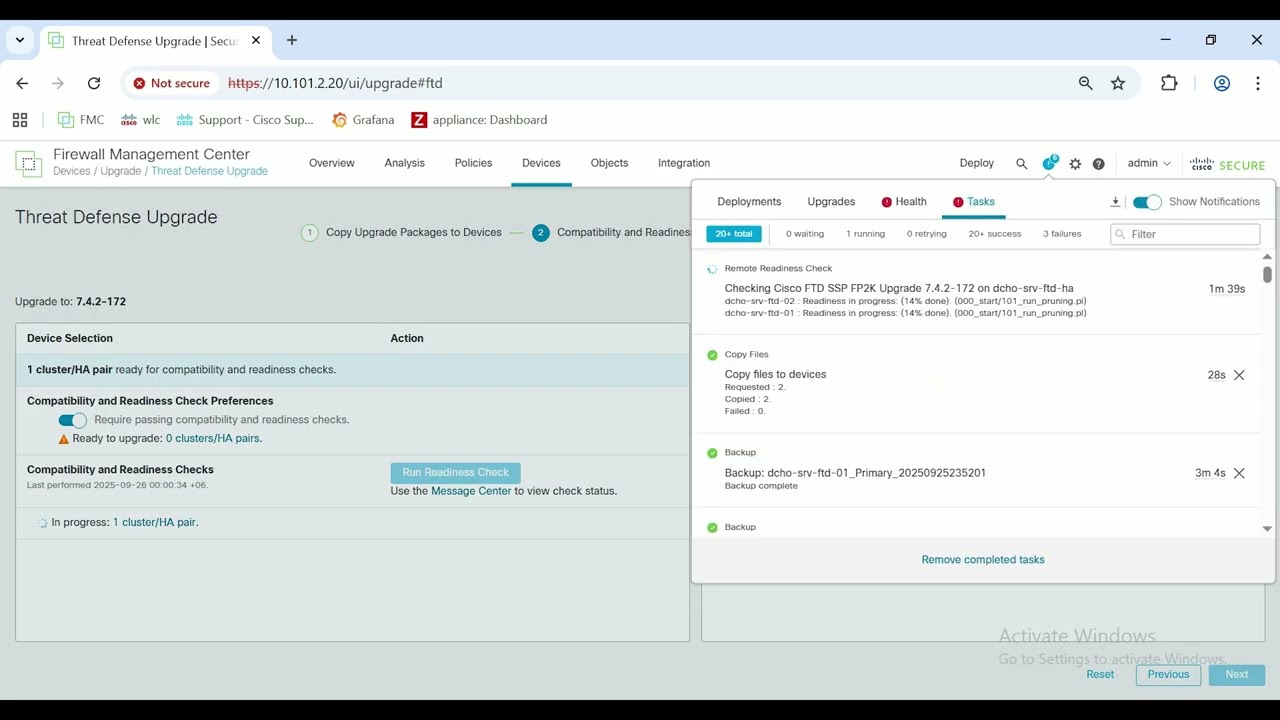1280x720 pixels.
Task: Click the Deploy button
Action: coord(977,163)
